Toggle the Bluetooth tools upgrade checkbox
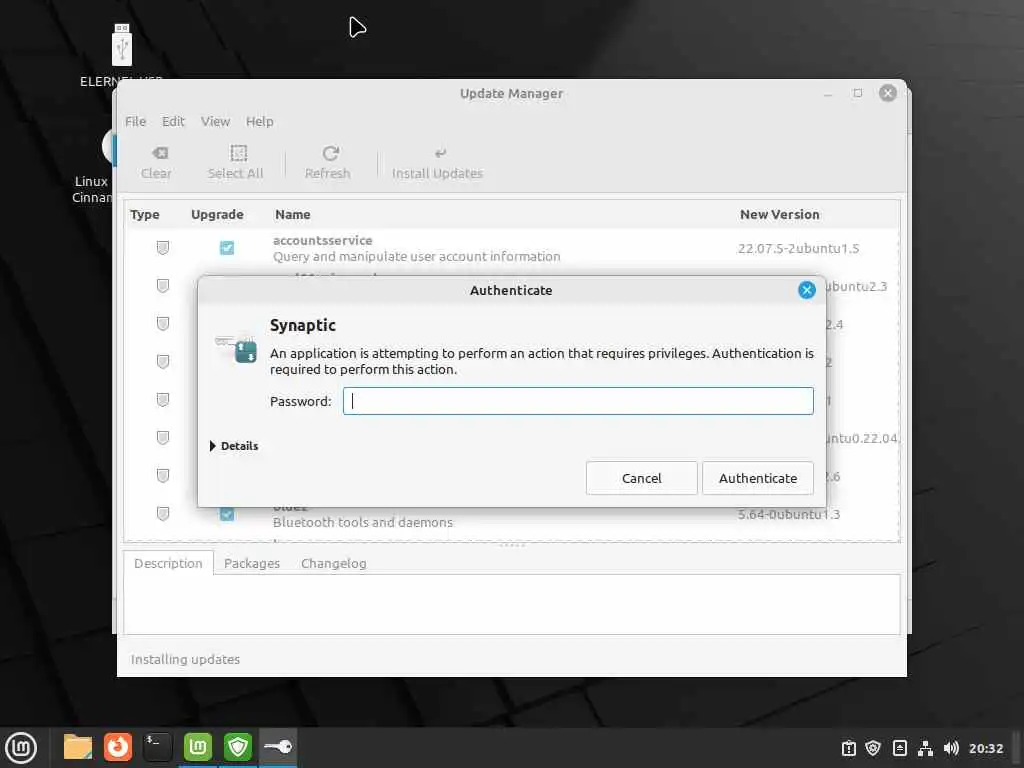This screenshot has width=1024, height=768. (227, 514)
